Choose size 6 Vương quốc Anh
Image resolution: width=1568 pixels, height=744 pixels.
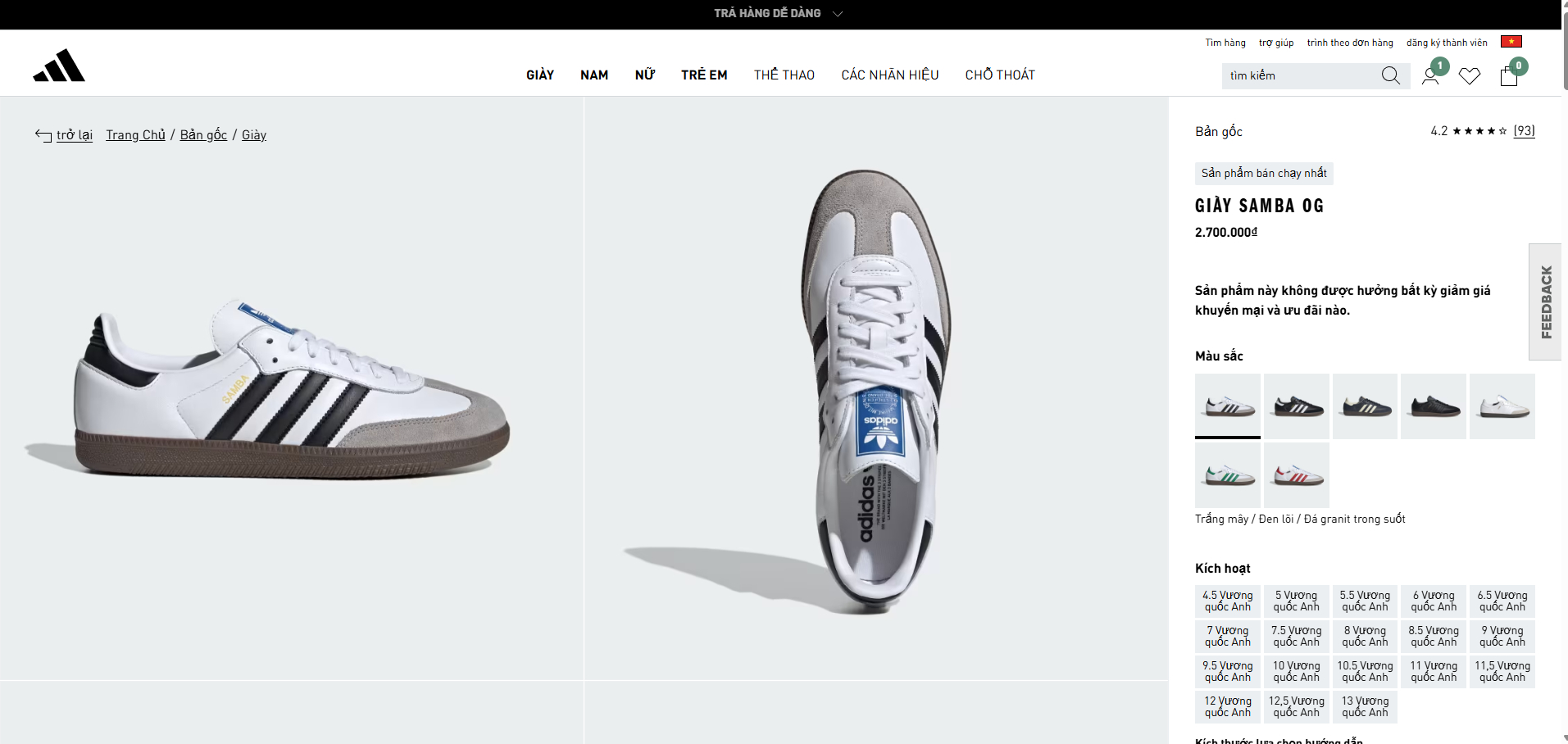[x=1434, y=601]
